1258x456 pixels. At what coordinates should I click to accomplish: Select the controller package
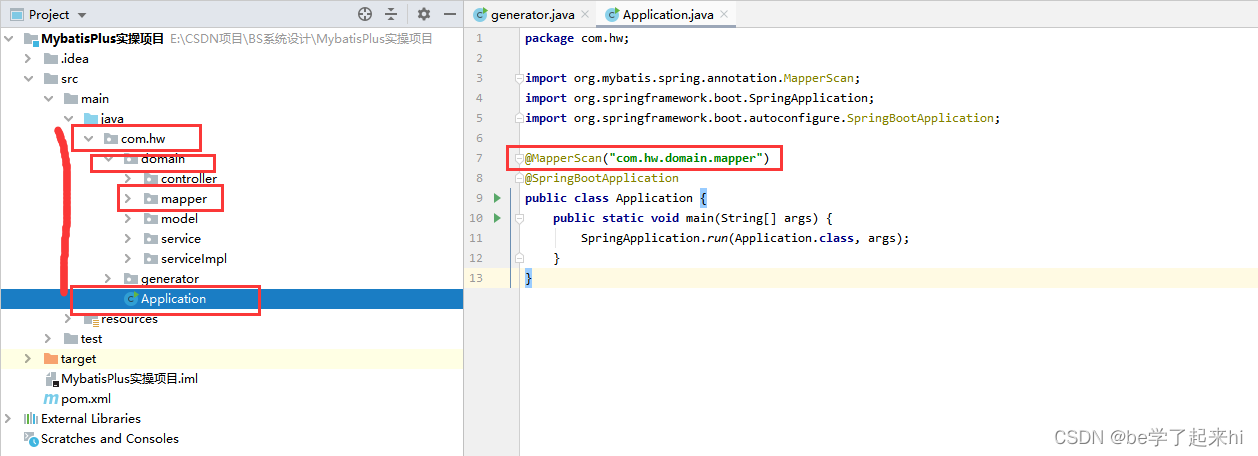pyautogui.click(x=189, y=179)
